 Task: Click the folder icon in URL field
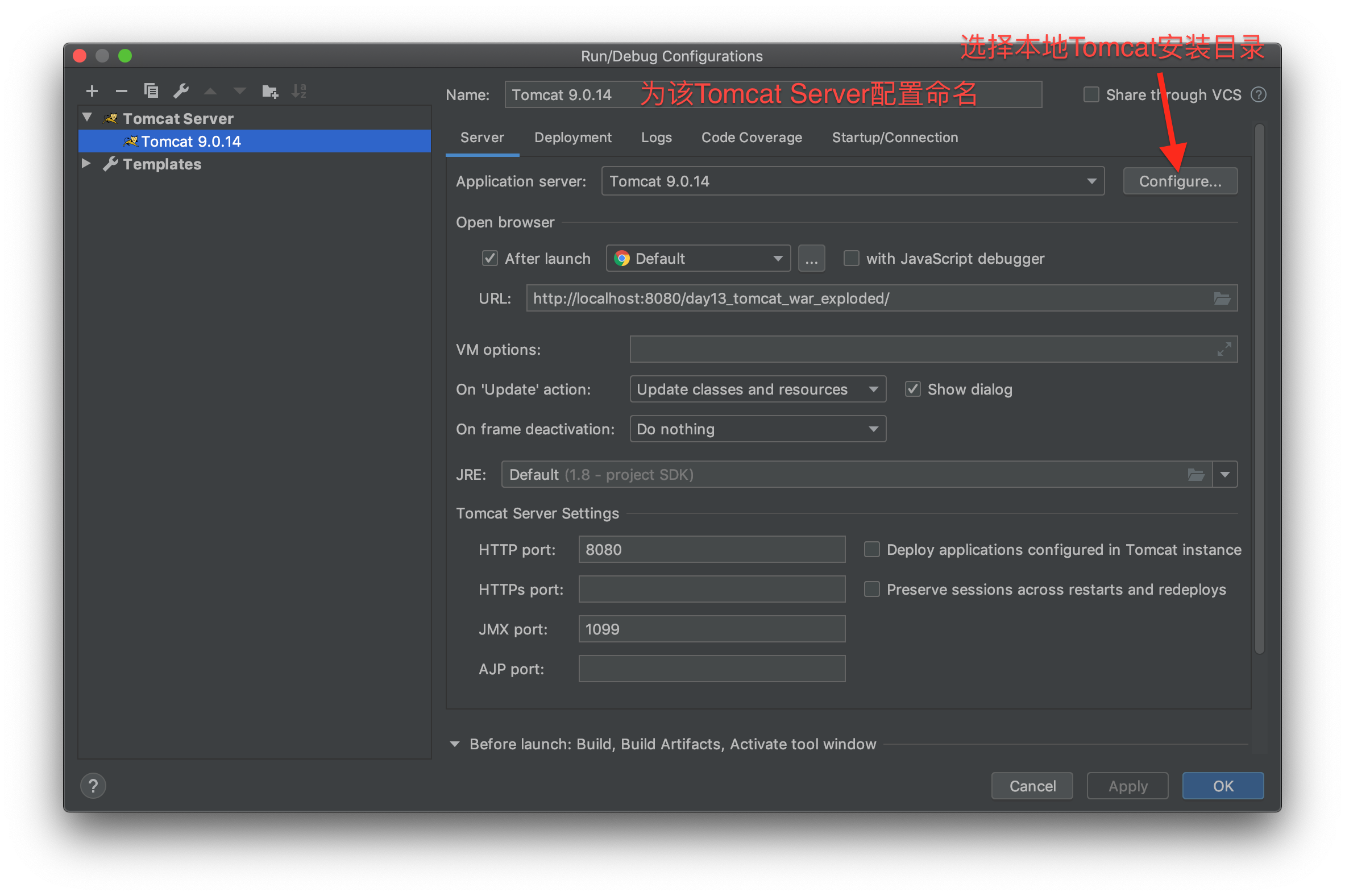click(1222, 298)
